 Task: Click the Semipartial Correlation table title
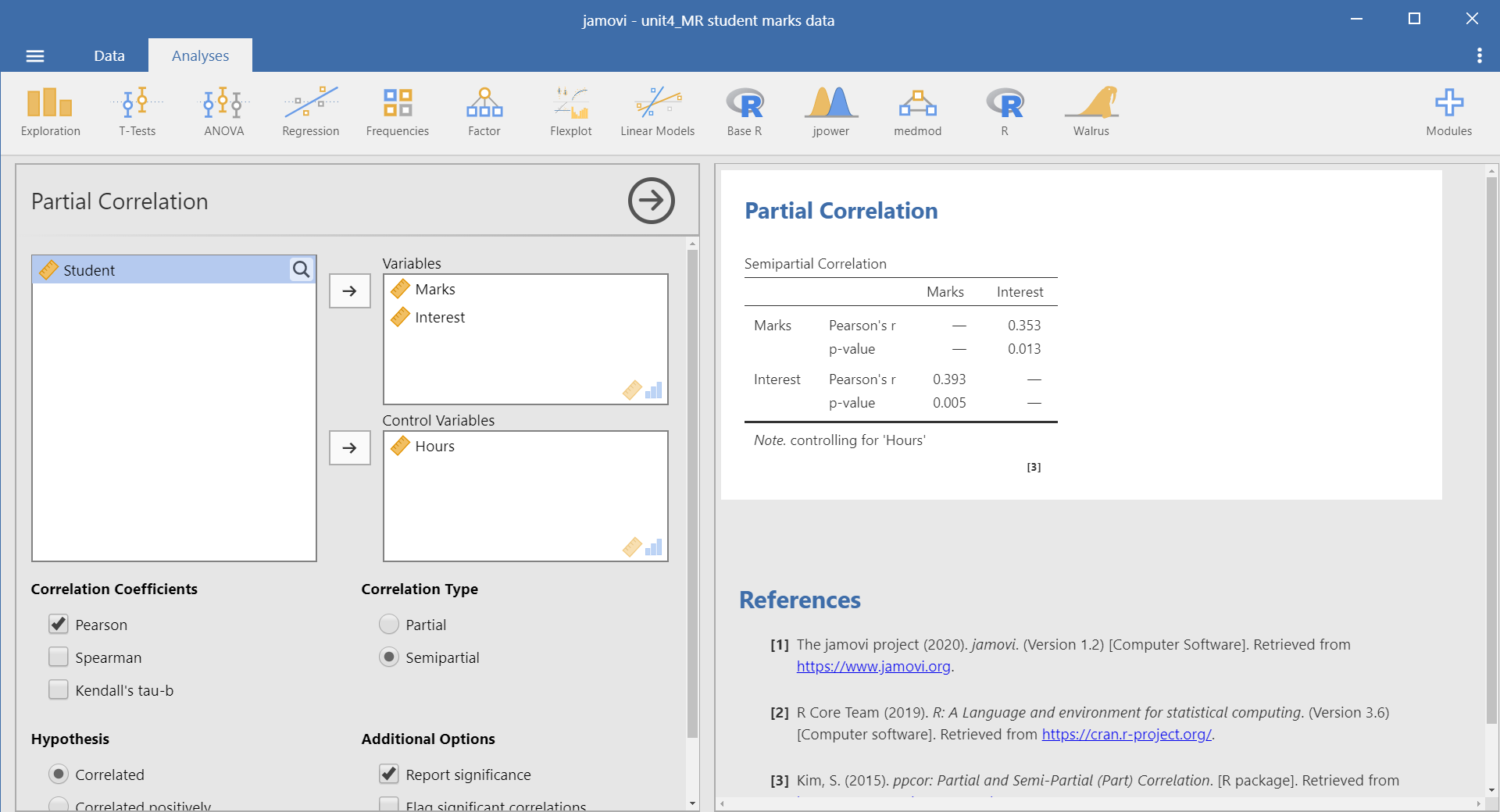[x=816, y=264]
